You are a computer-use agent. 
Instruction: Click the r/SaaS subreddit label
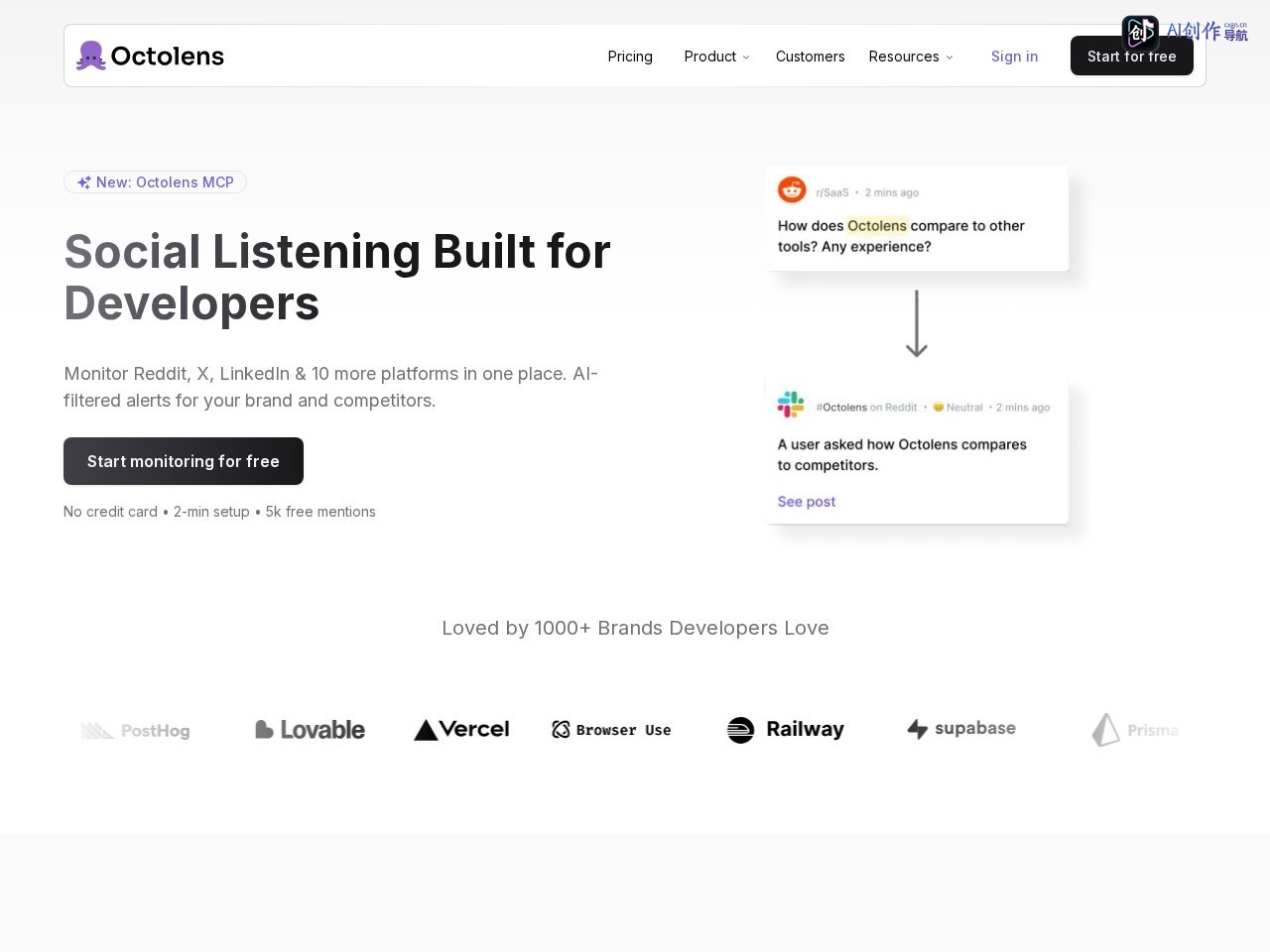[832, 192]
